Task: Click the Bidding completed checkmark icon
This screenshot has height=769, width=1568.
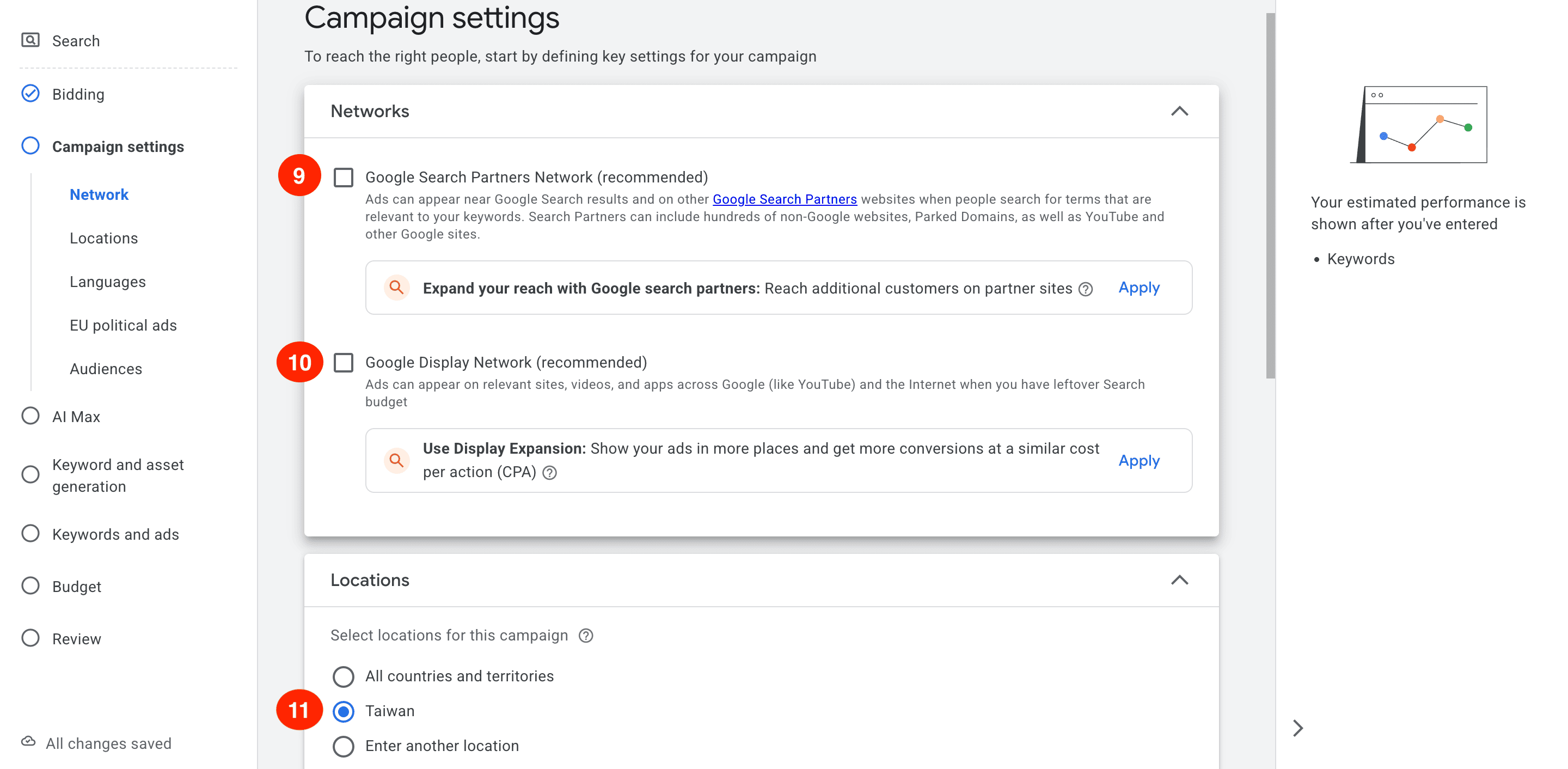Action: point(30,94)
